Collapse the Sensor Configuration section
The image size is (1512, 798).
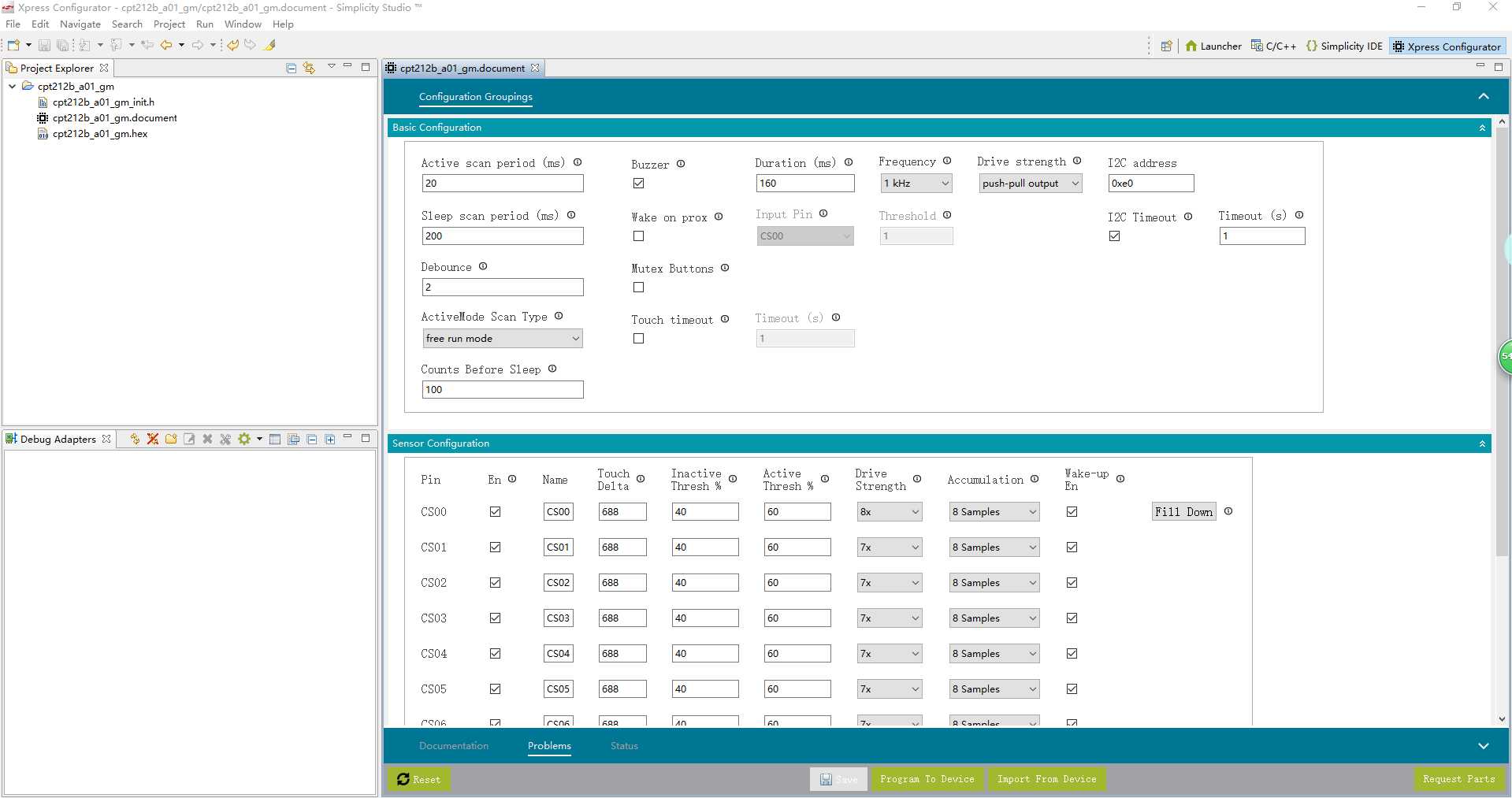(x=1482, y=444)
